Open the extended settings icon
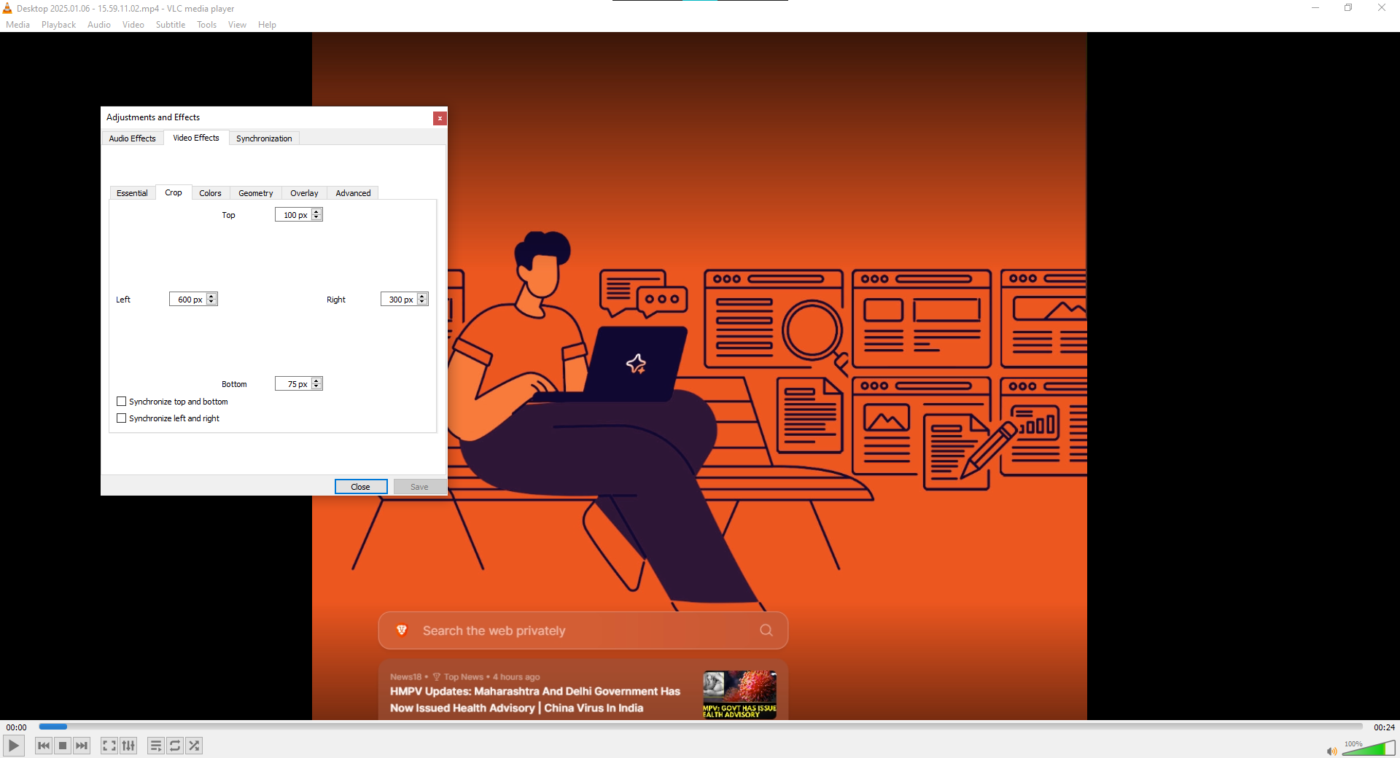The image size is (1400, 758). click(128, 746)
